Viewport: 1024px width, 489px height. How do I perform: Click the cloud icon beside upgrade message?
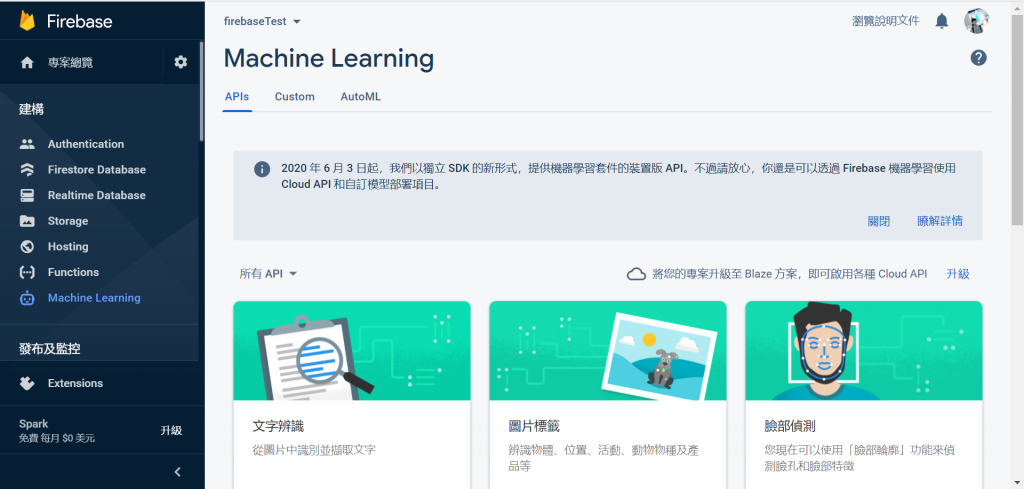point(636,274)
